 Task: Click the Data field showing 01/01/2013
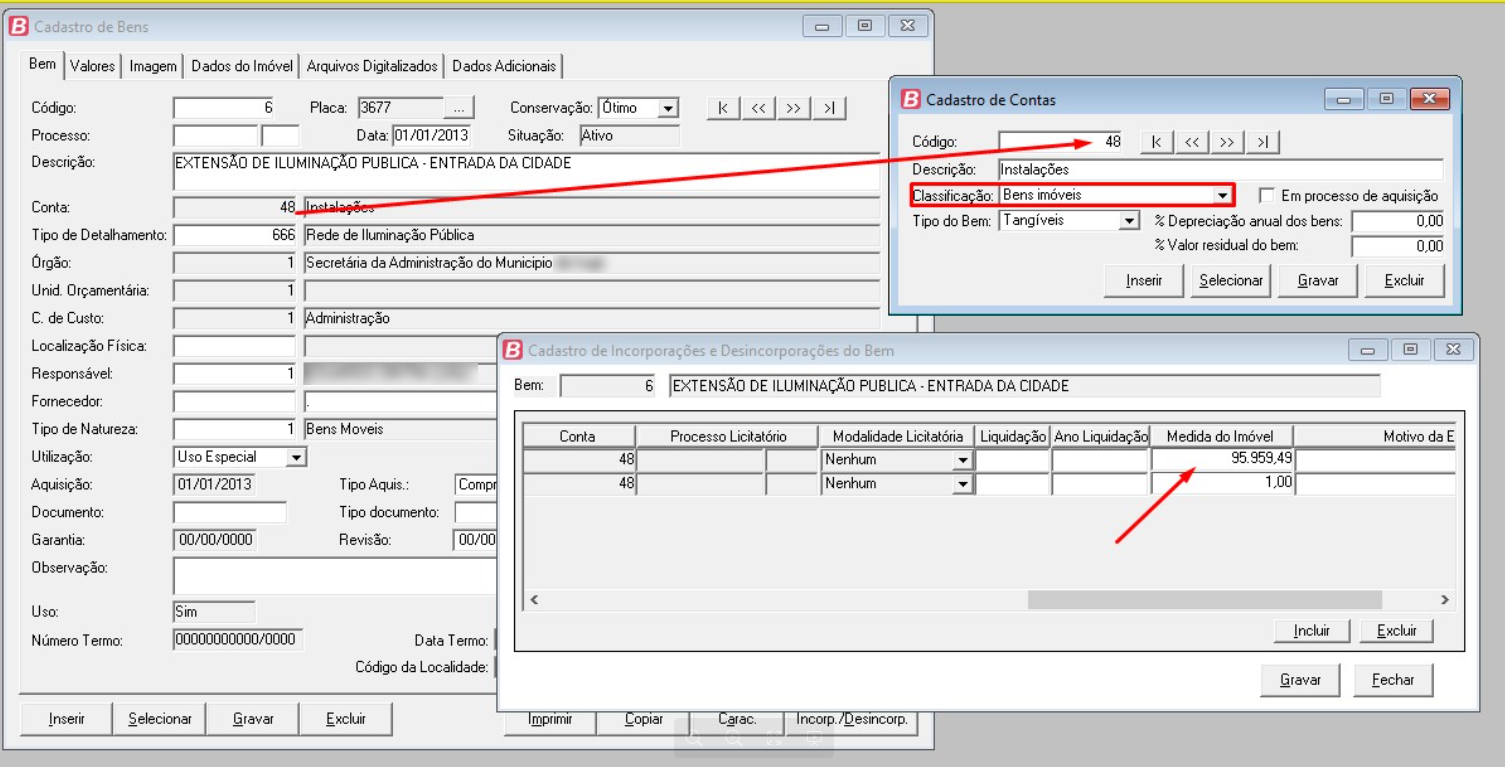(431, 135)
